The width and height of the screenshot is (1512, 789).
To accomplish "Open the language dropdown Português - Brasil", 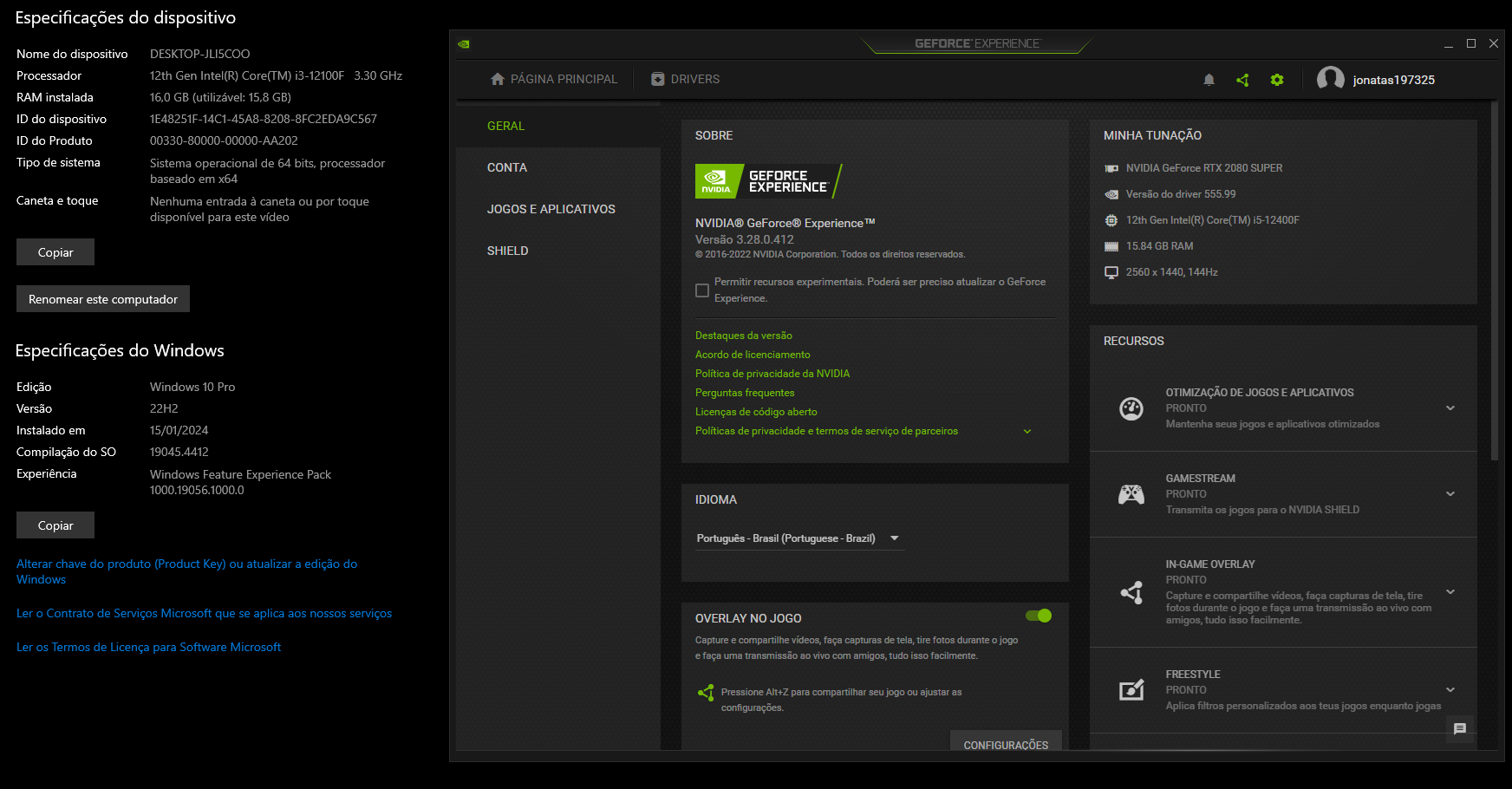I will coord(798,538).
